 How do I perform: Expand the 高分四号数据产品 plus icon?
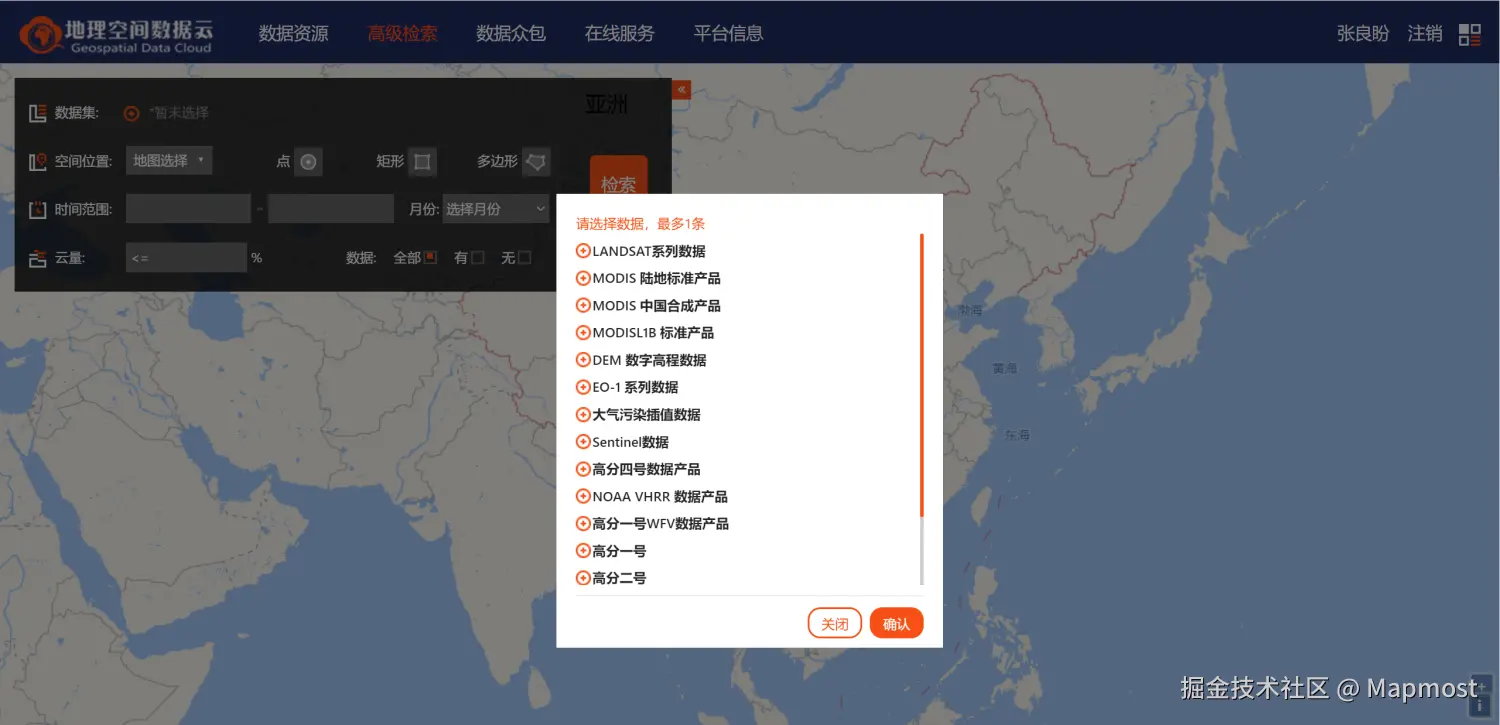(x=583, y=469)
